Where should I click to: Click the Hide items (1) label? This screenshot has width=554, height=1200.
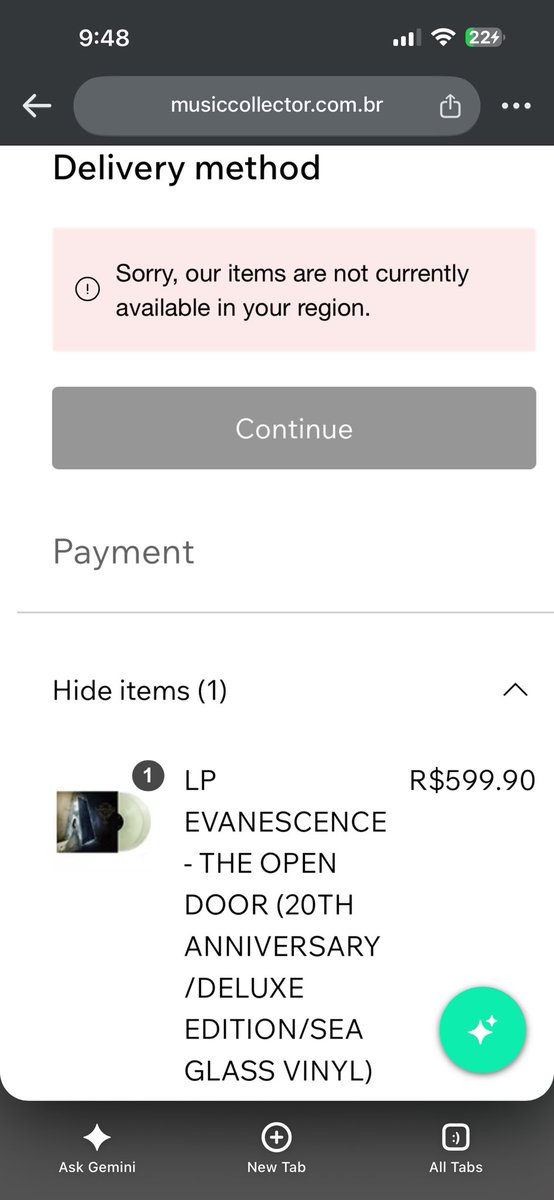coord(140,690)
